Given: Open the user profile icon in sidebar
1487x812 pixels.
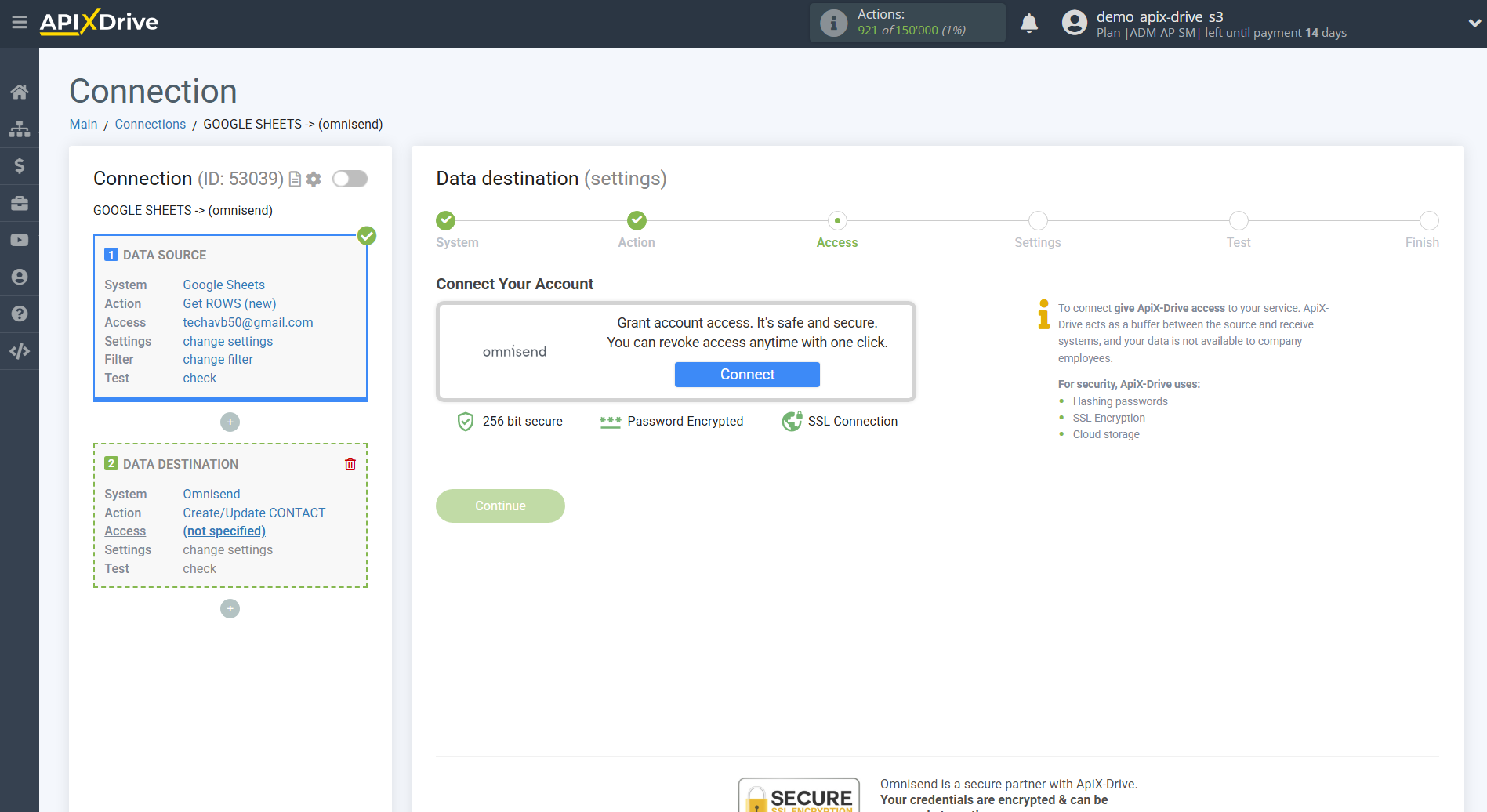Looking at the screenshot, I should point(20,277).
